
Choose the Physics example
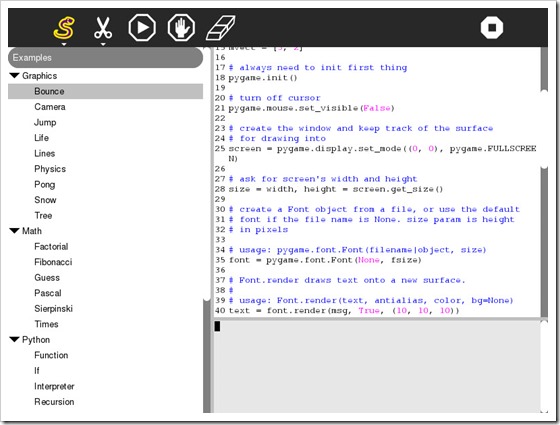point(50,169)
